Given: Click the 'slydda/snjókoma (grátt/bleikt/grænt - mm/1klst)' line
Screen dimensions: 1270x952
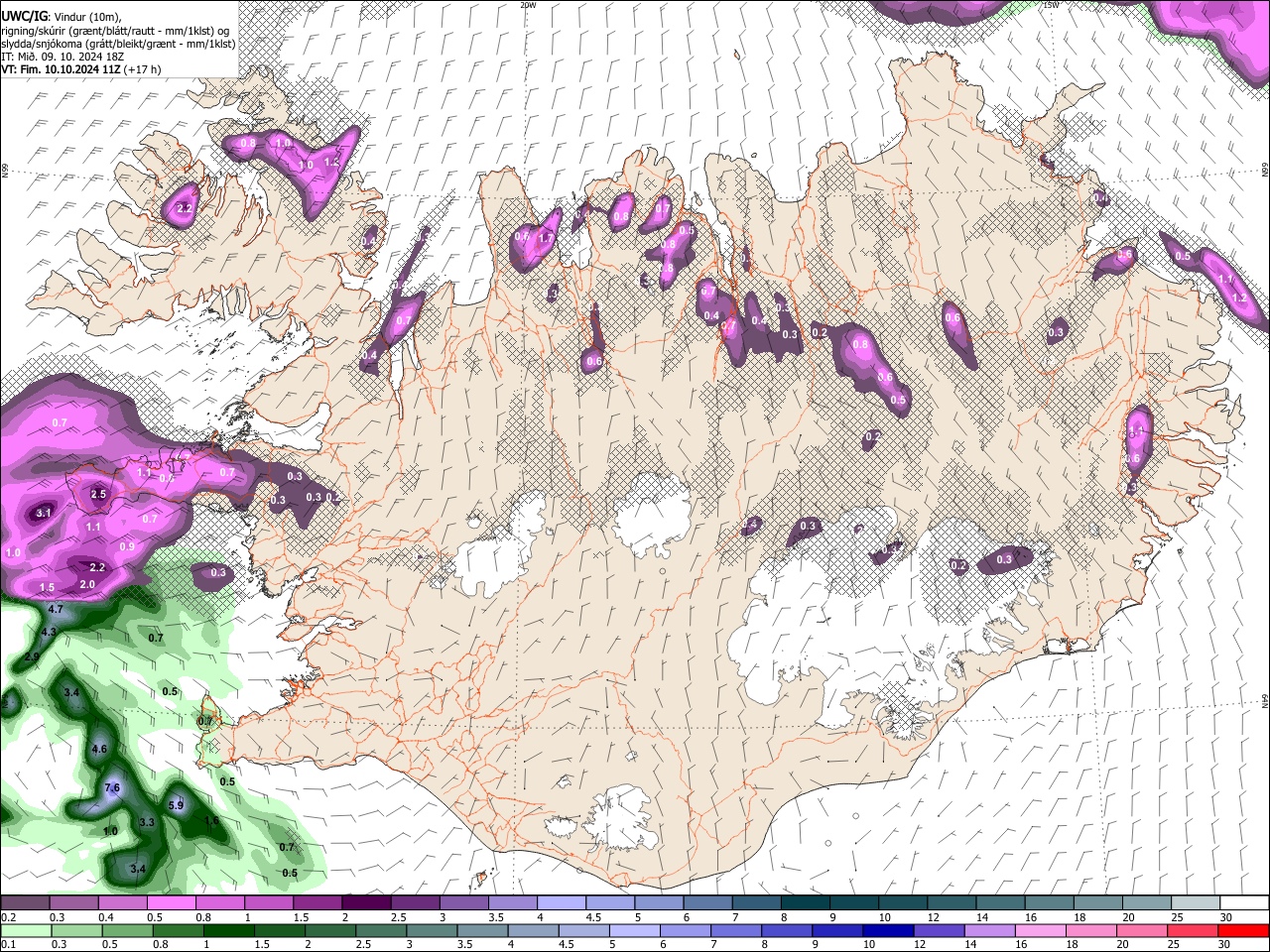Looking at the screenshot, I should [x=118, y=44].
